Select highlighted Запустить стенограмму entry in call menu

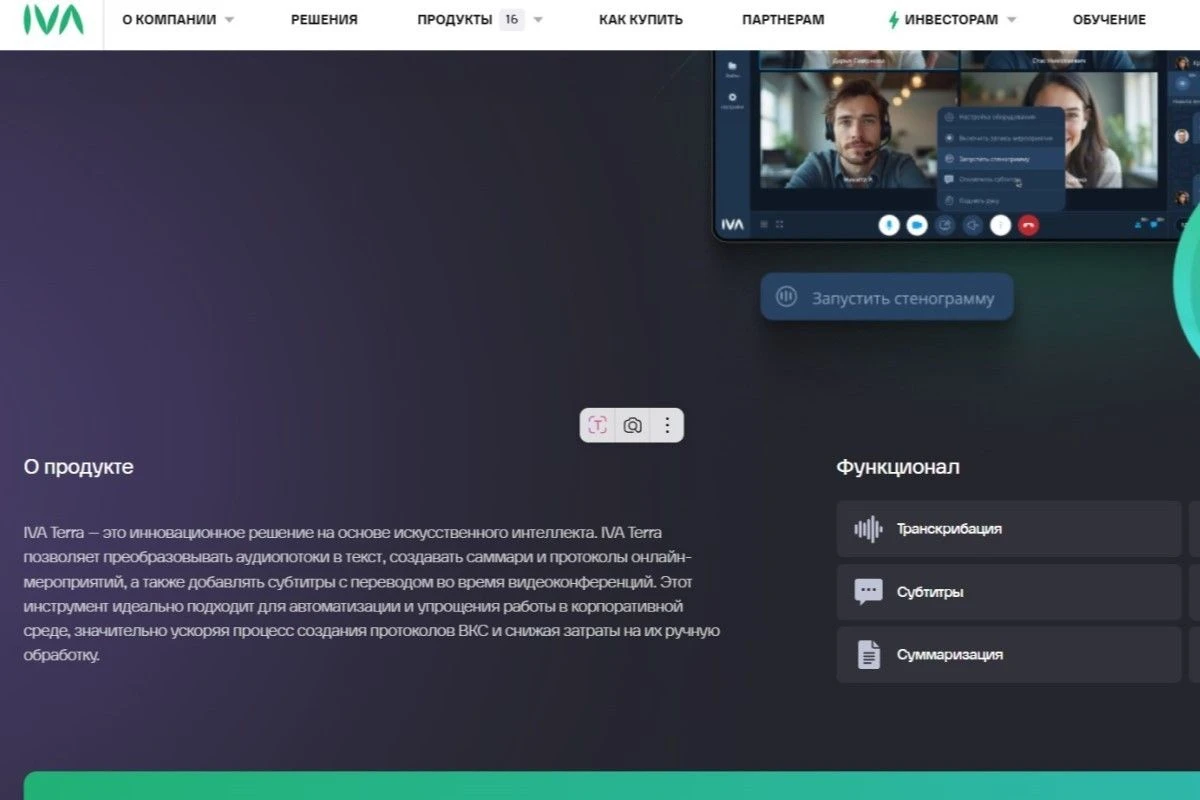coord(1001,159)
